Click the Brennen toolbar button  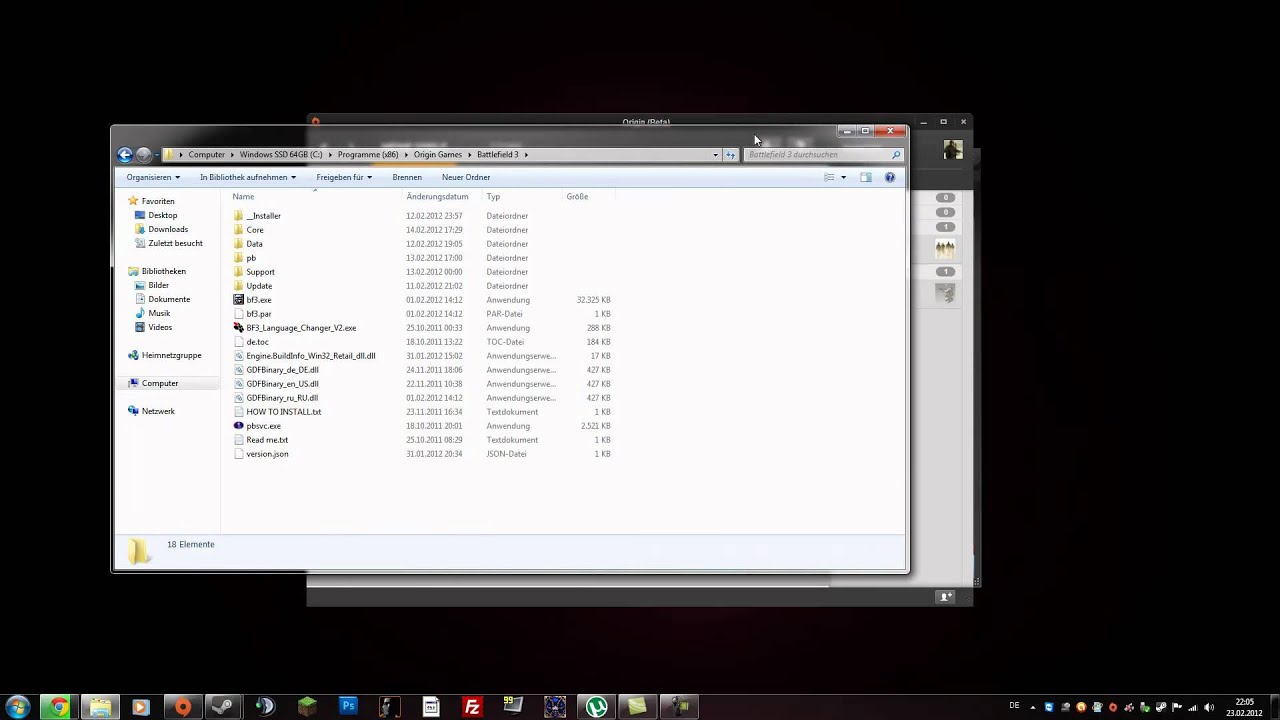[x=407, y=177]
